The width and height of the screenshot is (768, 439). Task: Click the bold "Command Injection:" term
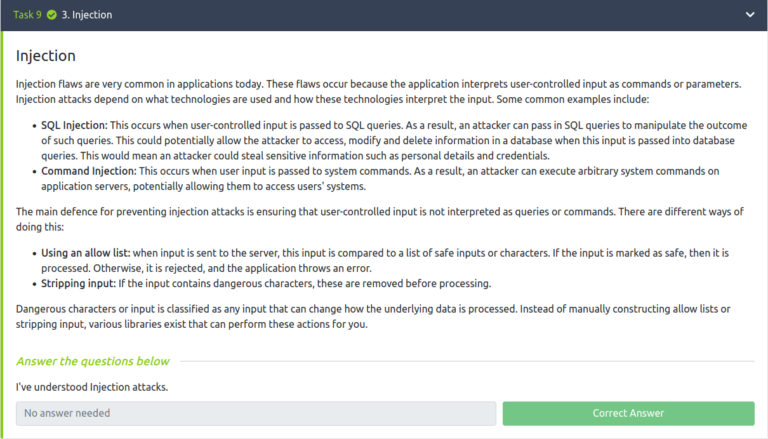(89, 171)
